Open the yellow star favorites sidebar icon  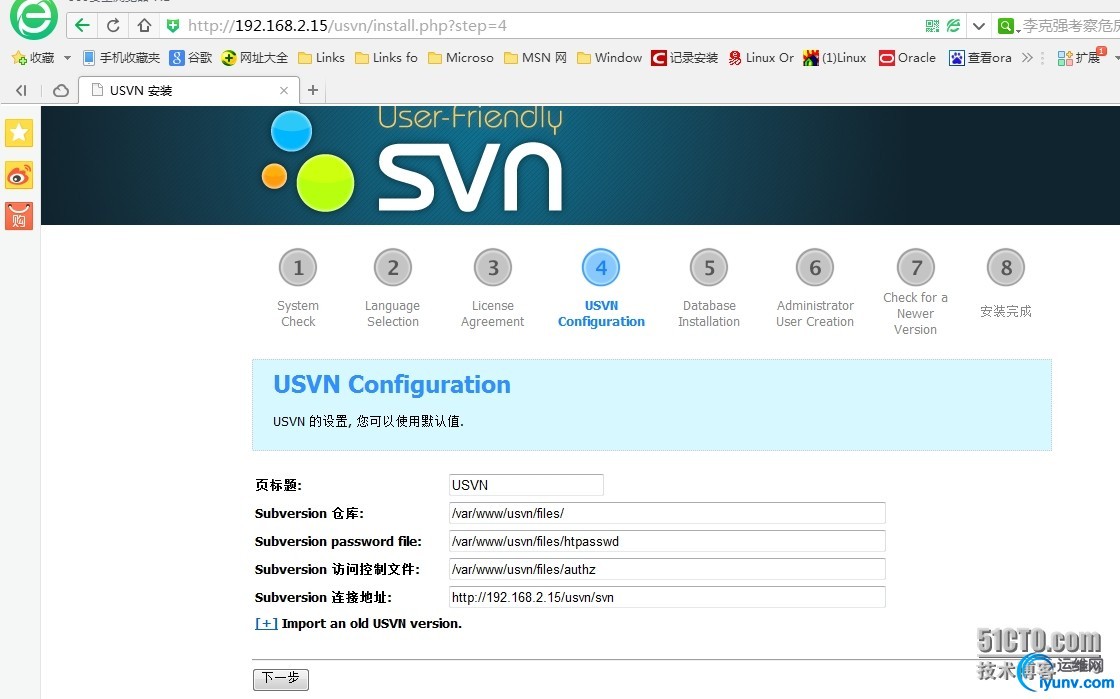pos(19,133)
